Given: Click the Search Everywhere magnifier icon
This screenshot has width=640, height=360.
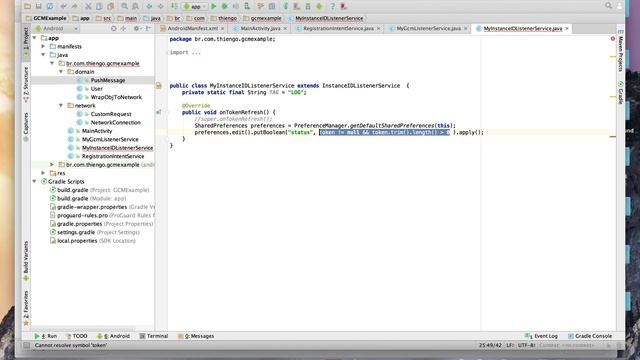Looking at the screenshot, I should 608,6.
